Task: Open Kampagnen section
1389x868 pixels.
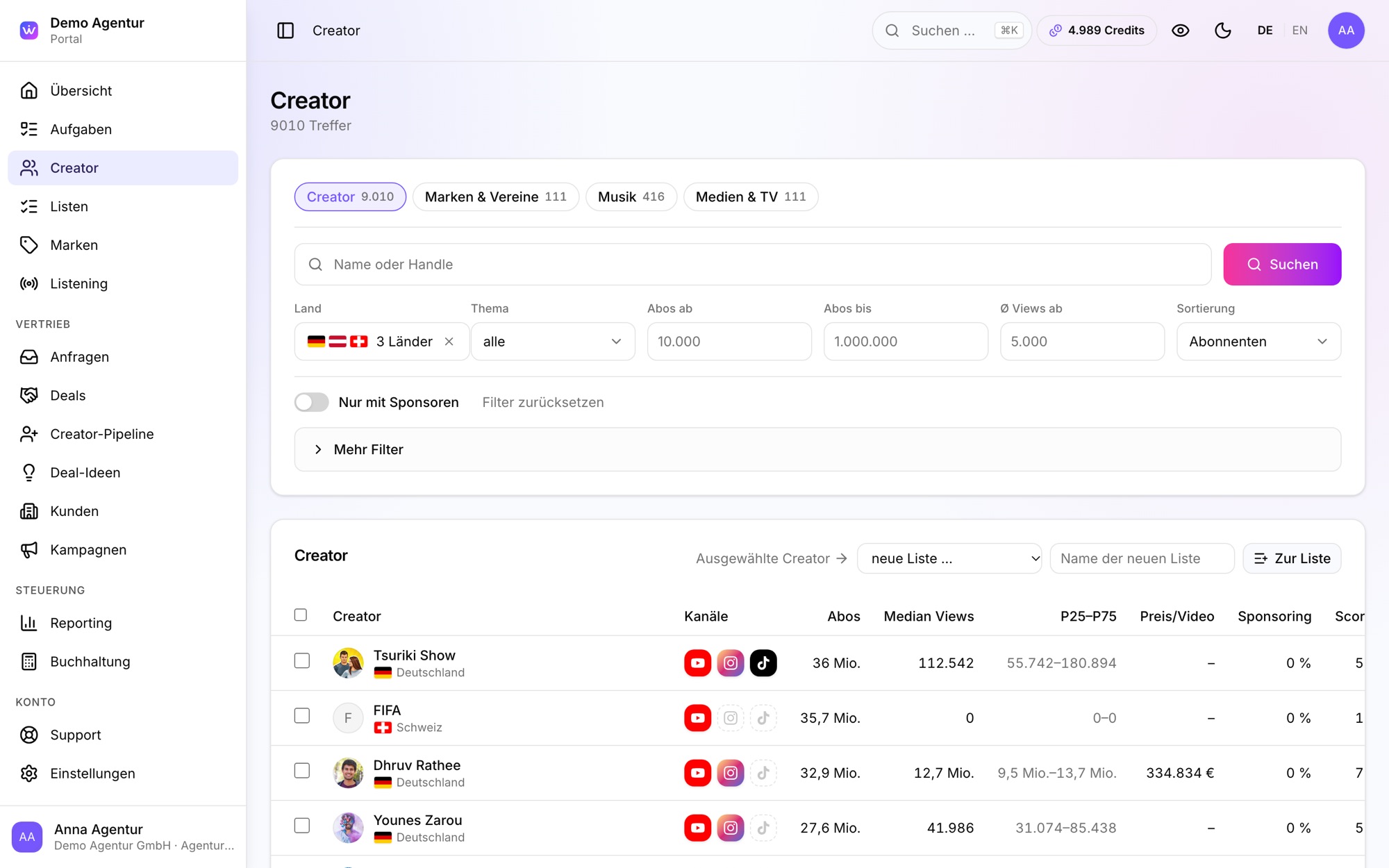Action: 123,550
